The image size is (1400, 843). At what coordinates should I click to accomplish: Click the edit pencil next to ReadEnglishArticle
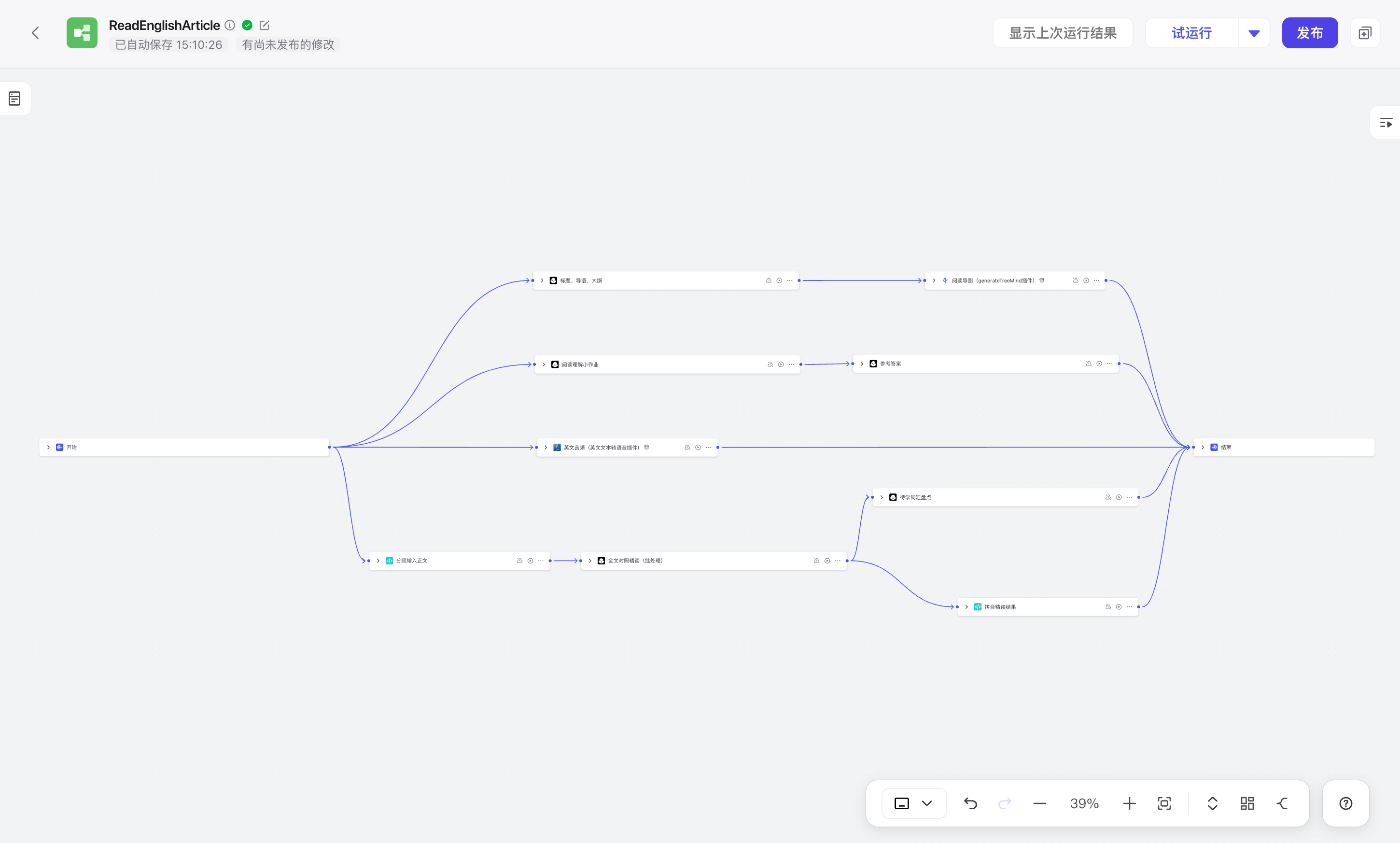[x=264, y=25]
